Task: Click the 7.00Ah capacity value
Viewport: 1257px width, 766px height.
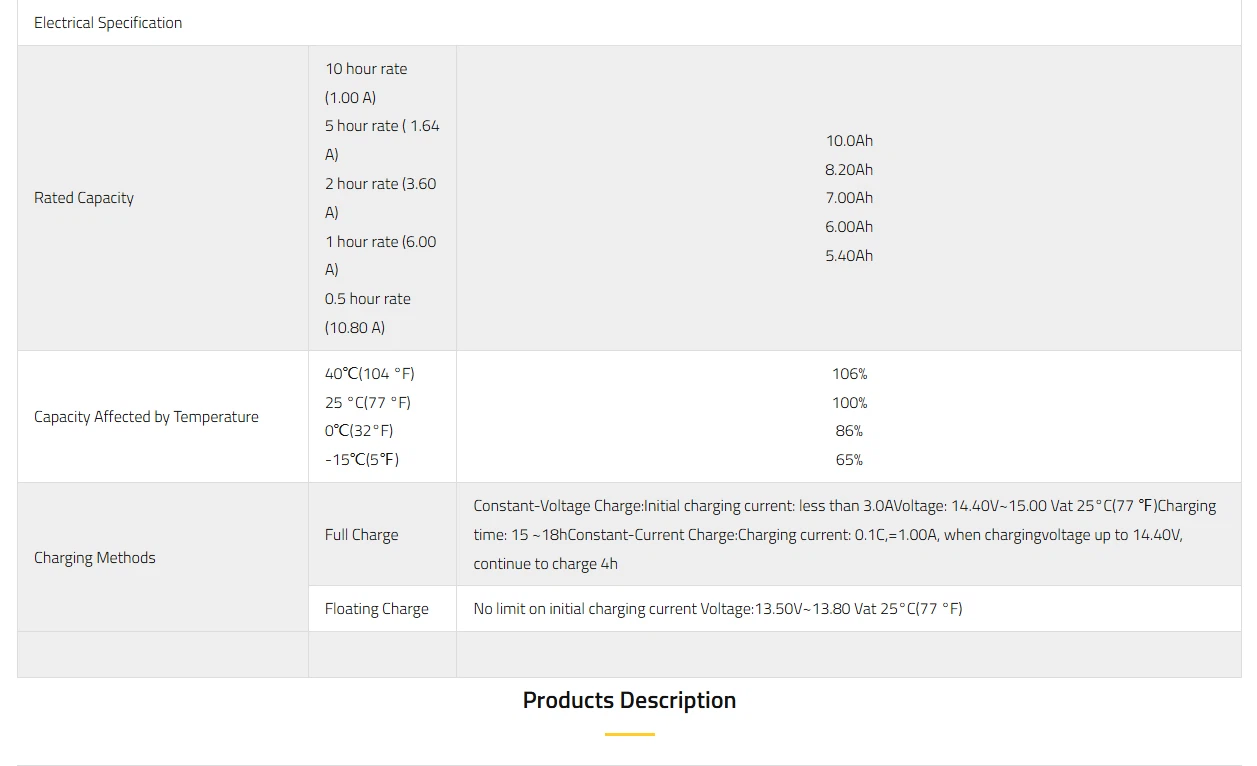Action: (849, 198)
